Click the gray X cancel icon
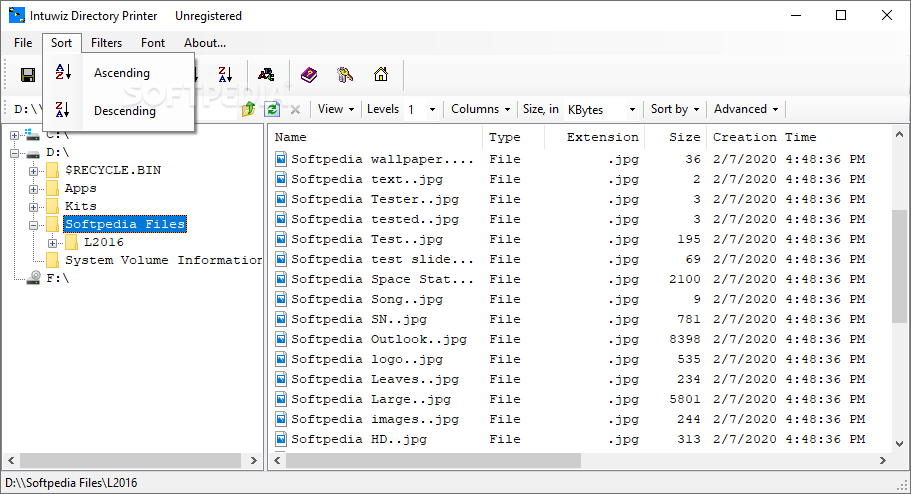 (295, 109)
